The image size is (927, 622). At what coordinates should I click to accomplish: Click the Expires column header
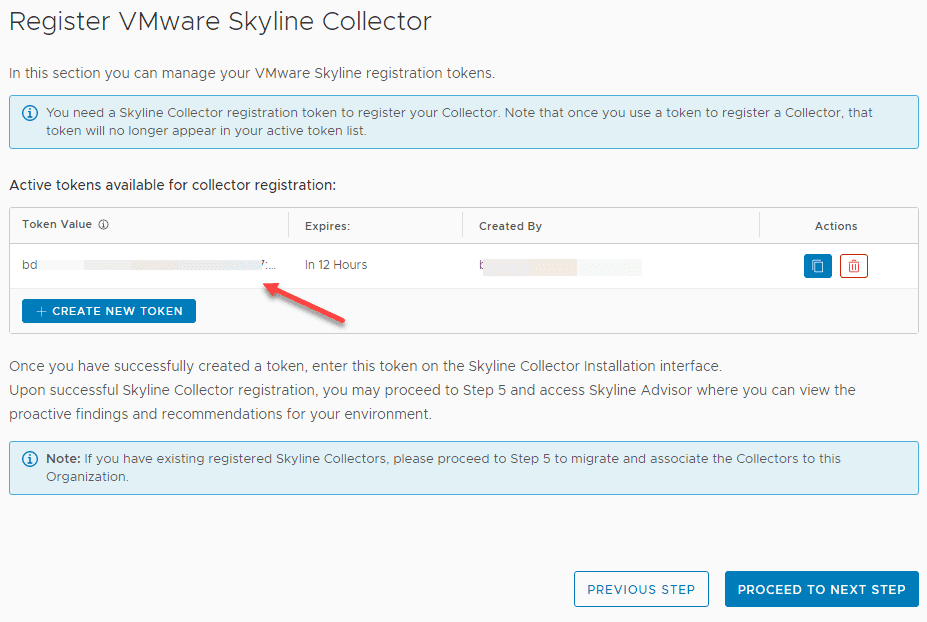coord(327,226)
